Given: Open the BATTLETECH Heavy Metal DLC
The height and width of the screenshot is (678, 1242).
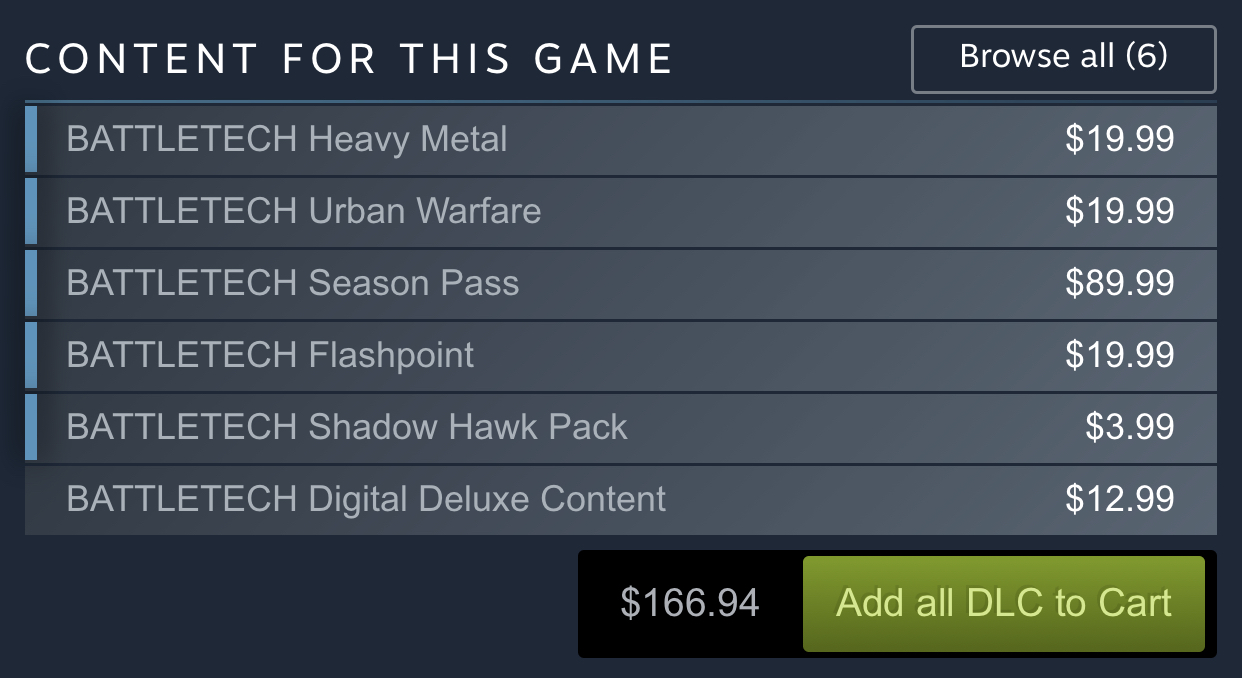Looking at the screenshot, I should (x=287, y=139).
